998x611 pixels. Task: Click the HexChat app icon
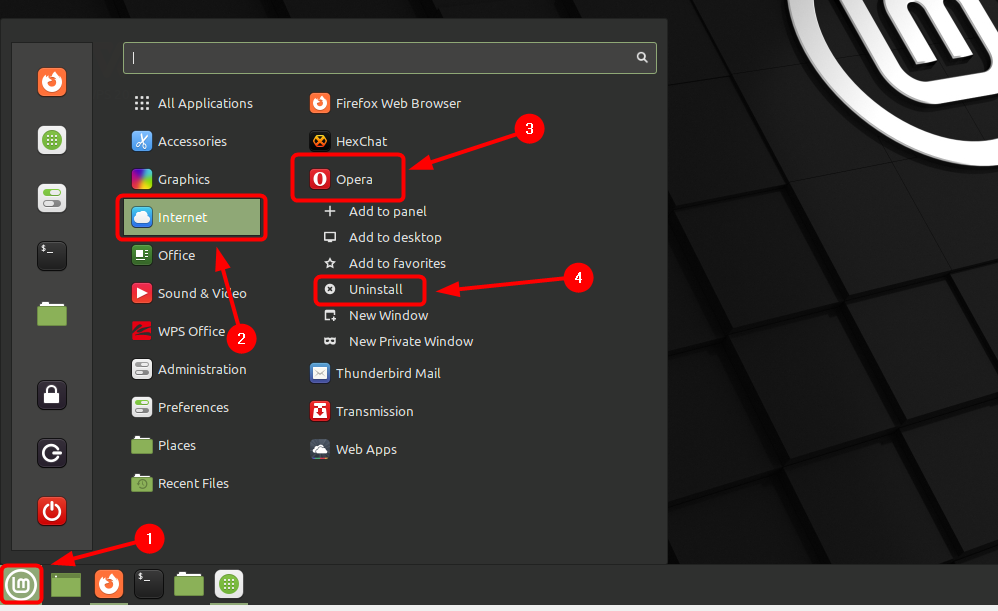point(320,141)
